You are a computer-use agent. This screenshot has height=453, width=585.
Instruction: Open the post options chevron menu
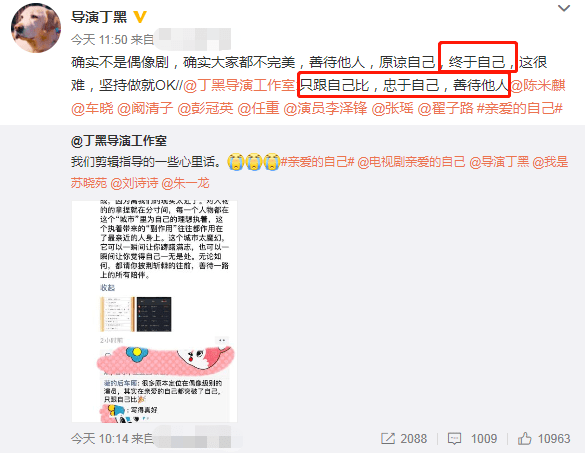pos(564,8)
